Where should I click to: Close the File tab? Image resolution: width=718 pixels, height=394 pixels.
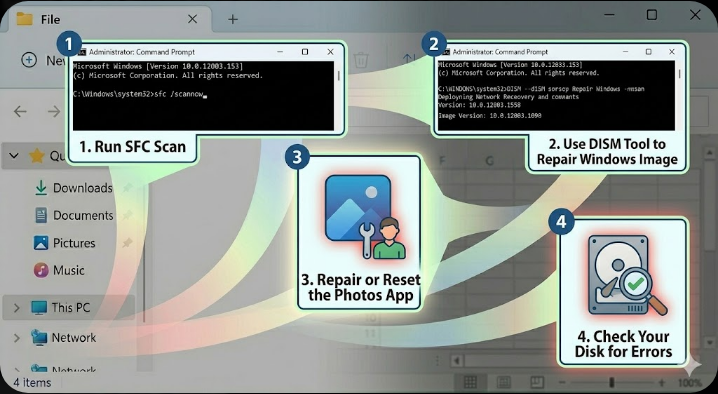click(x=193, y=19)
